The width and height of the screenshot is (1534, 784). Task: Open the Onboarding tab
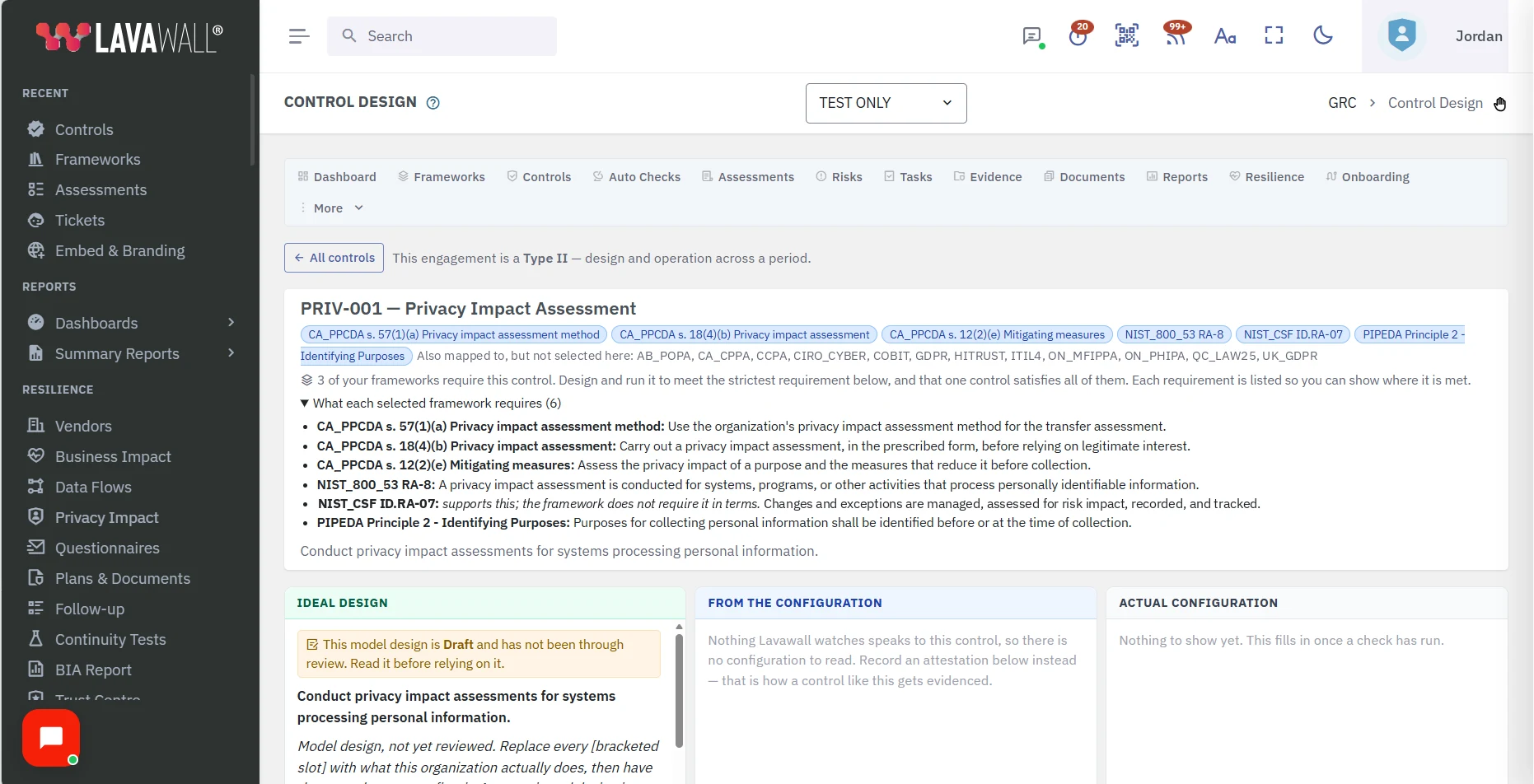click(x=1368, y=177)
